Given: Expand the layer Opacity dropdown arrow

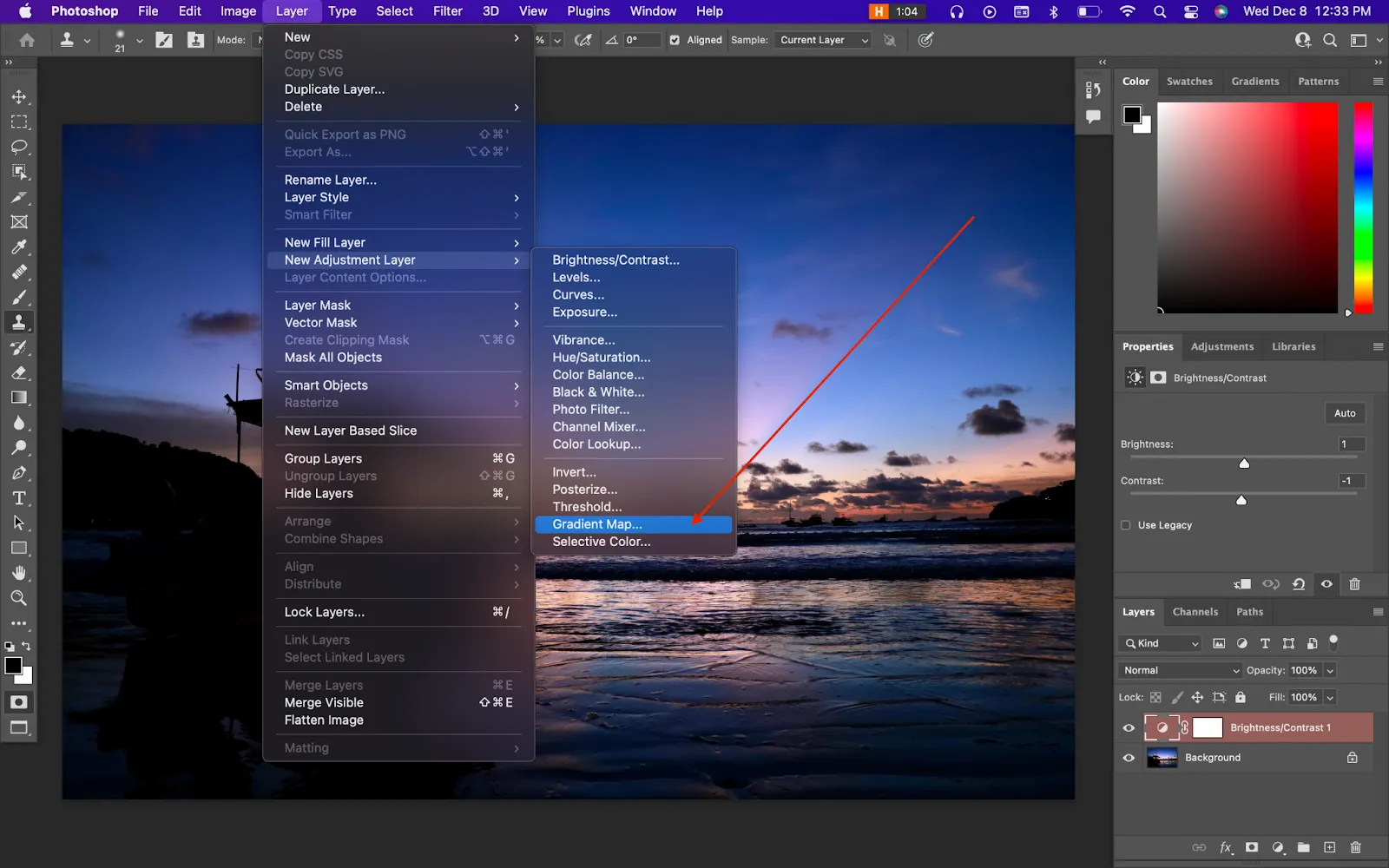Looking at the screenshot, I should pyautogui.click(x=1330, y=670).
